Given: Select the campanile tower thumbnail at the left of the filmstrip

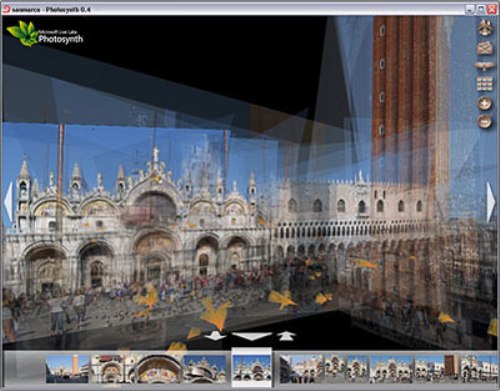Looking at the screenshot, I should [x=68, y=369].
